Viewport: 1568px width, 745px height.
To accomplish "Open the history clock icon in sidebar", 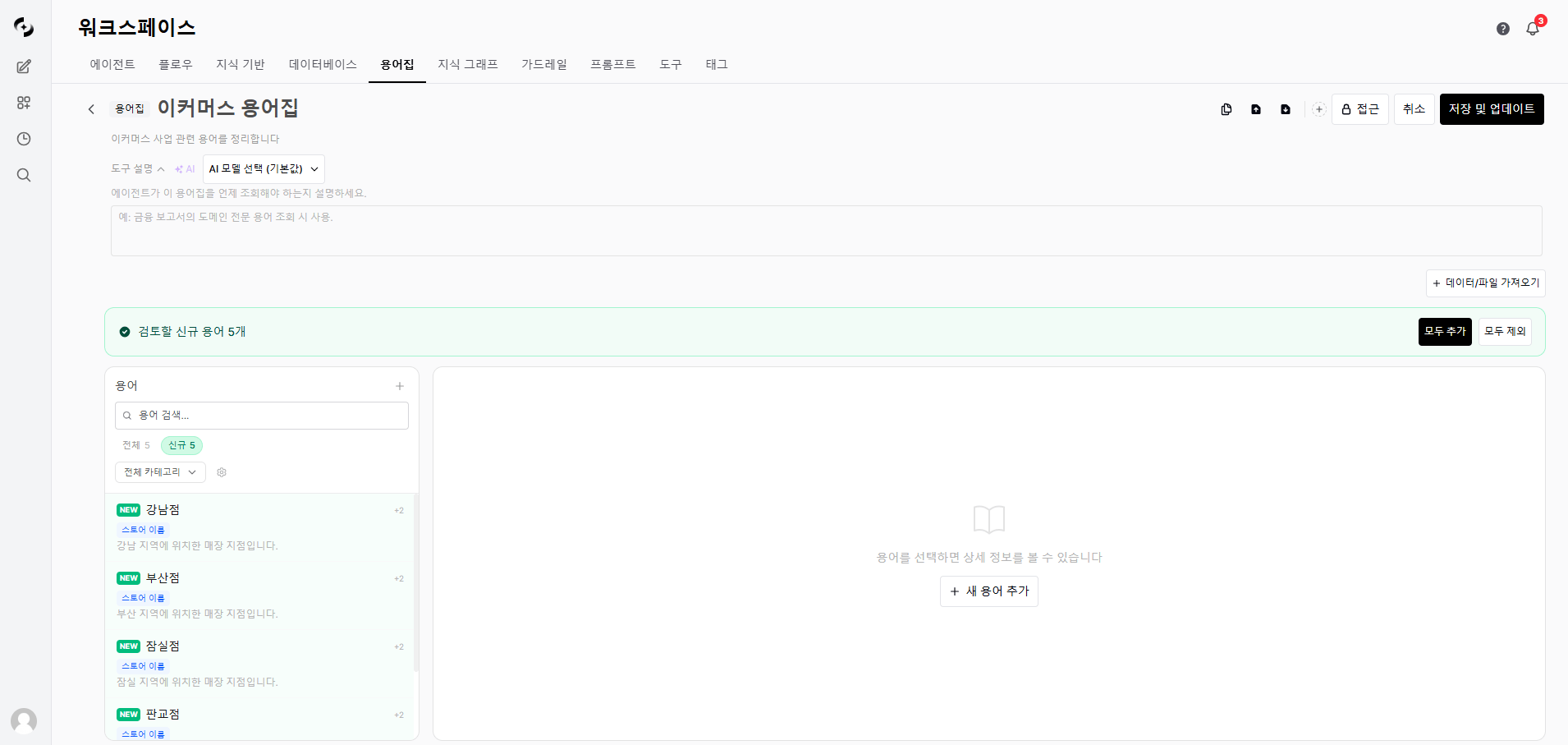I will pyautogui.click(x=24, y=139).
